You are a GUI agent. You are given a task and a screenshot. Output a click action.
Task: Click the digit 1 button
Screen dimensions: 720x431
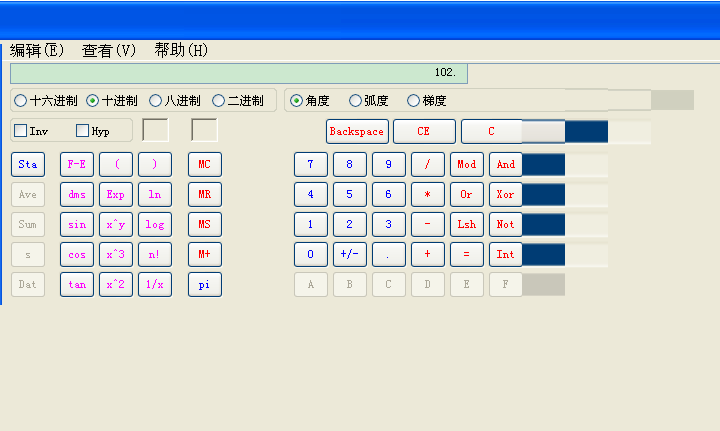click(x=311, y=224)
